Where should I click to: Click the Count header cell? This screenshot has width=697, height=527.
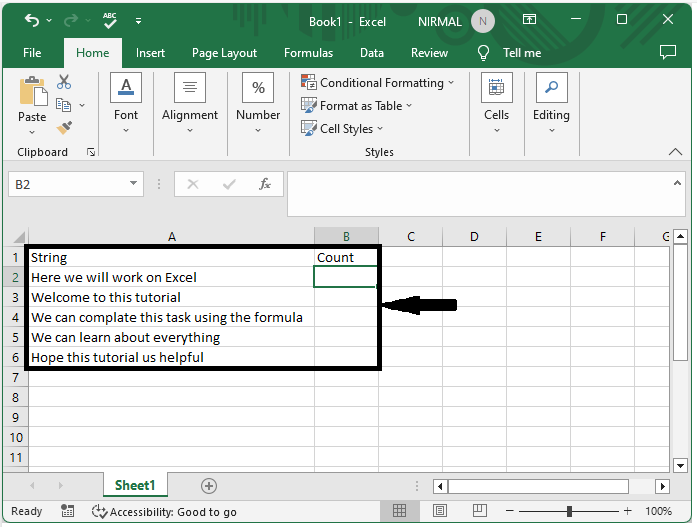click(346, 257)
